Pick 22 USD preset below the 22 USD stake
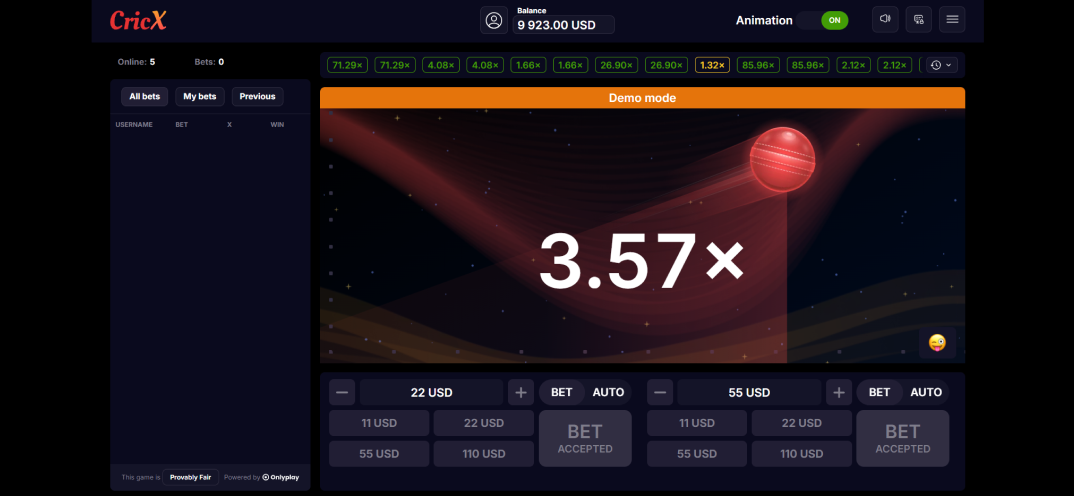The width and height of the screenshot is (1074, 496). coord(484,423)
